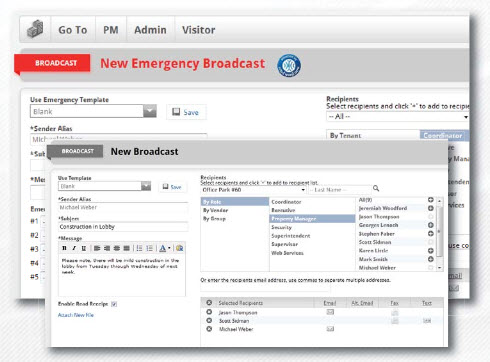The height and width of the screenshot is (362, 490).
Task: Click the recipients email address entry field
Action: (265, 288)
